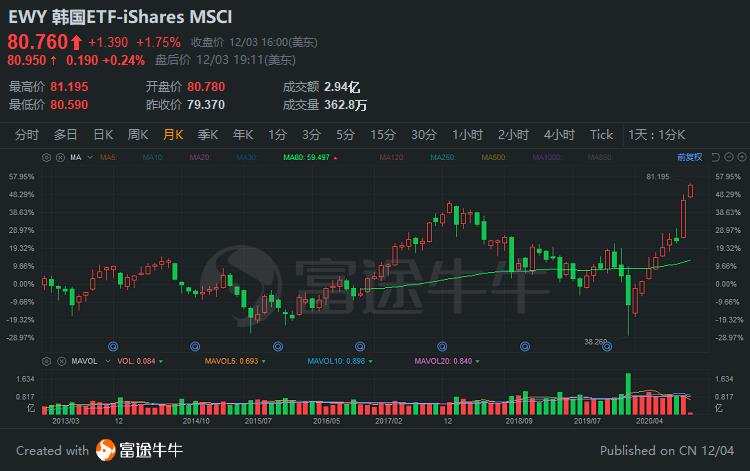Toggle the MA5 line

coord(108,157)
